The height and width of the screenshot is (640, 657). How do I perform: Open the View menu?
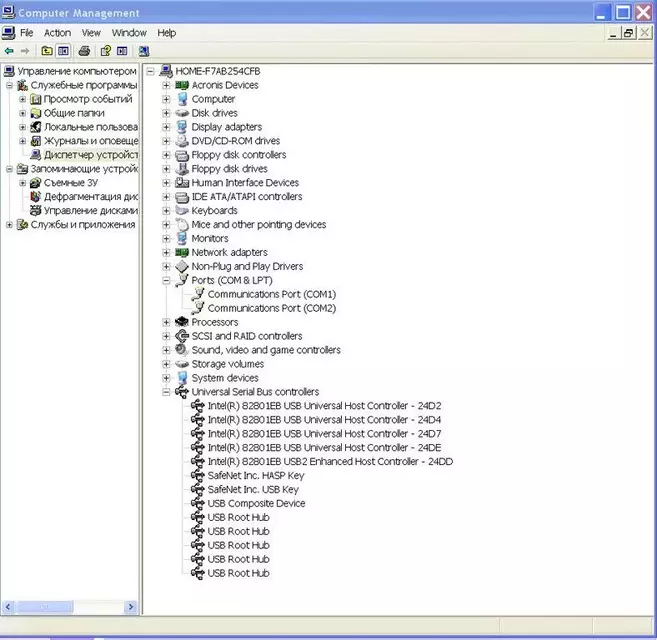tap(91, 33)
